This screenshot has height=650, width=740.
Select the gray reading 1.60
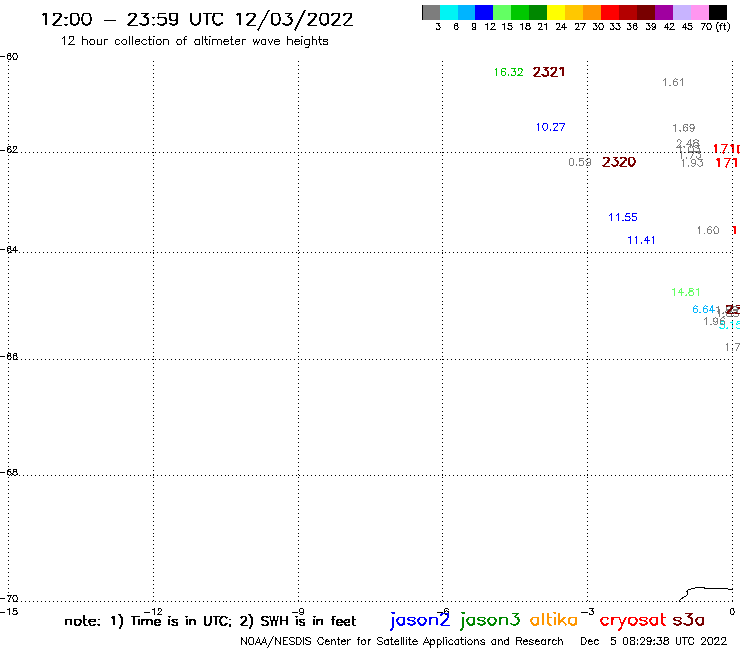[x=708, y=230]
